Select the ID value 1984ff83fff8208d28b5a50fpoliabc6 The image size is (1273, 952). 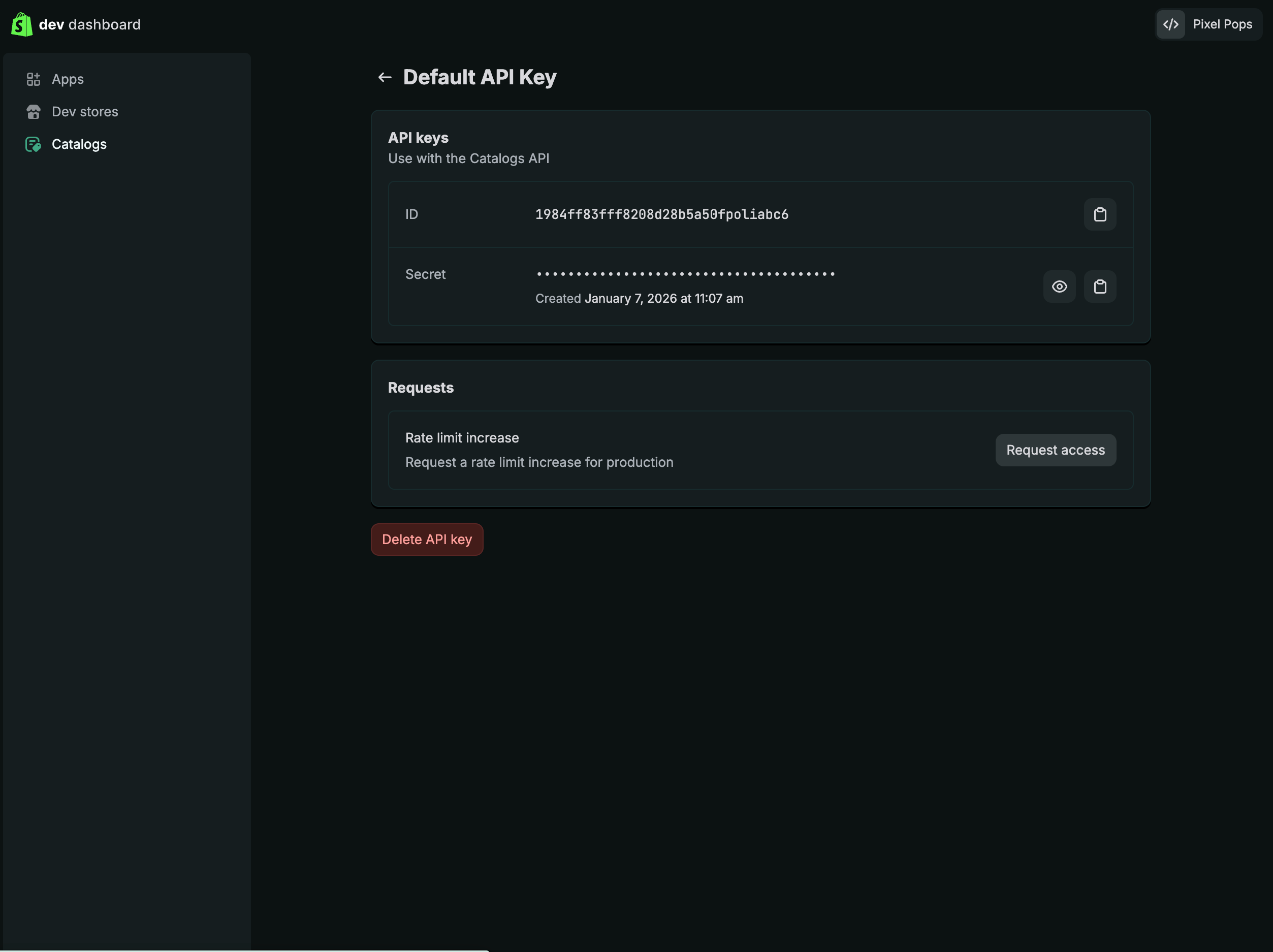pyautogui.click(x=662, y=215)
